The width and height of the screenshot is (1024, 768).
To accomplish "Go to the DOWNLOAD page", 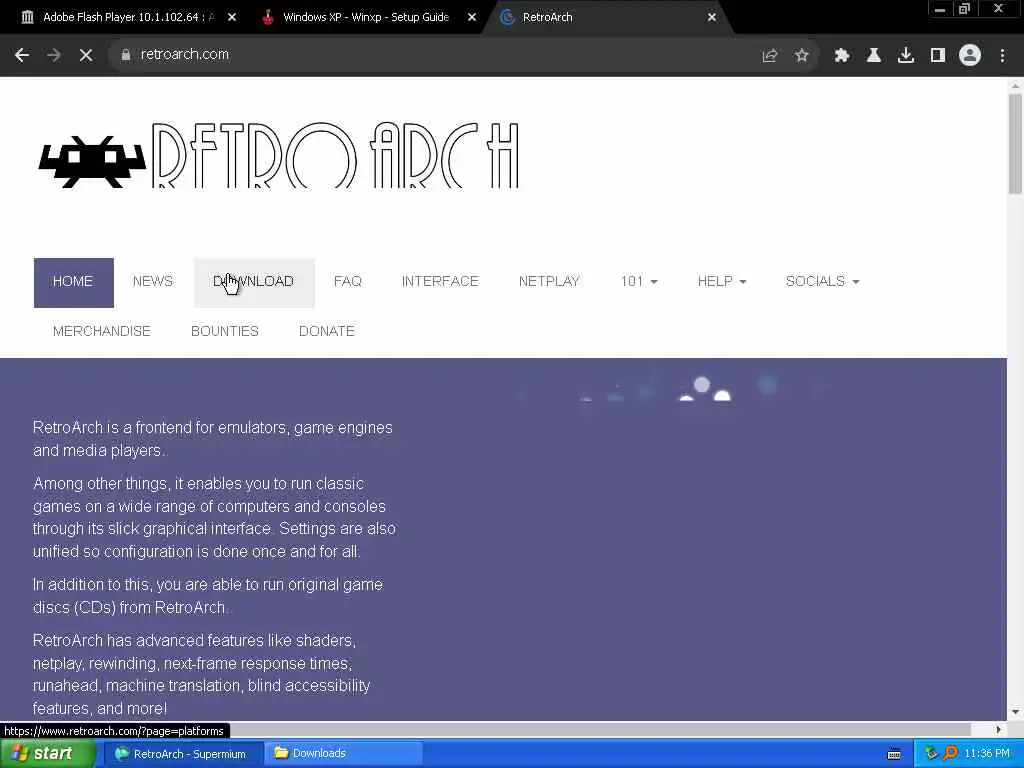I will 254,283.
